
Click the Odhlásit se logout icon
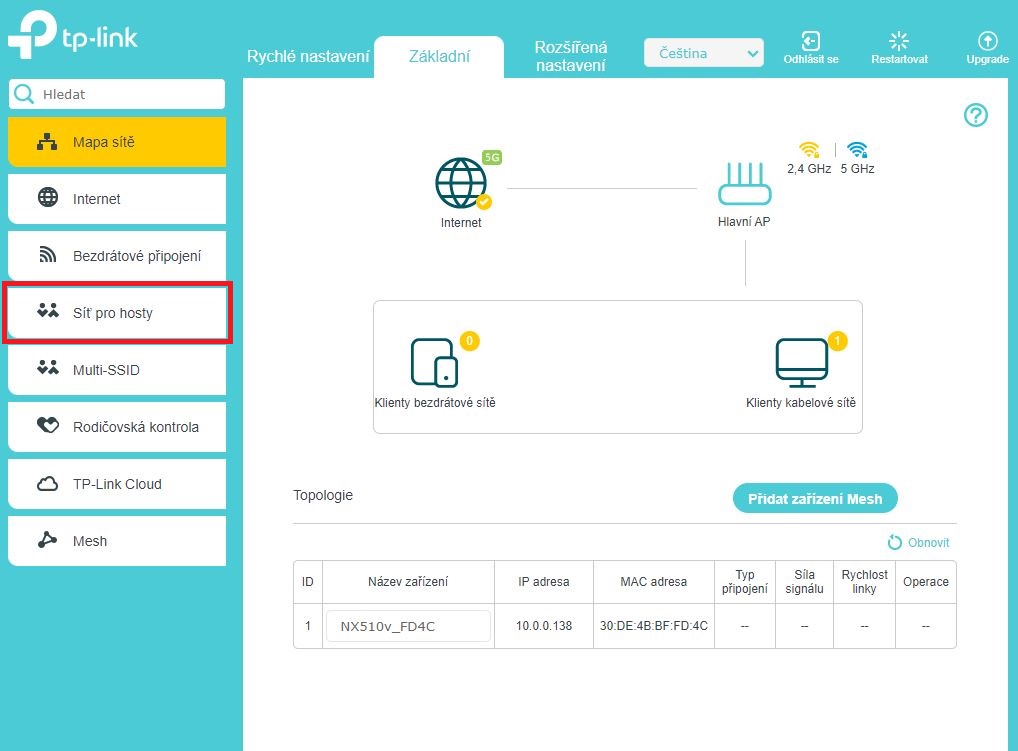[811, 42]
